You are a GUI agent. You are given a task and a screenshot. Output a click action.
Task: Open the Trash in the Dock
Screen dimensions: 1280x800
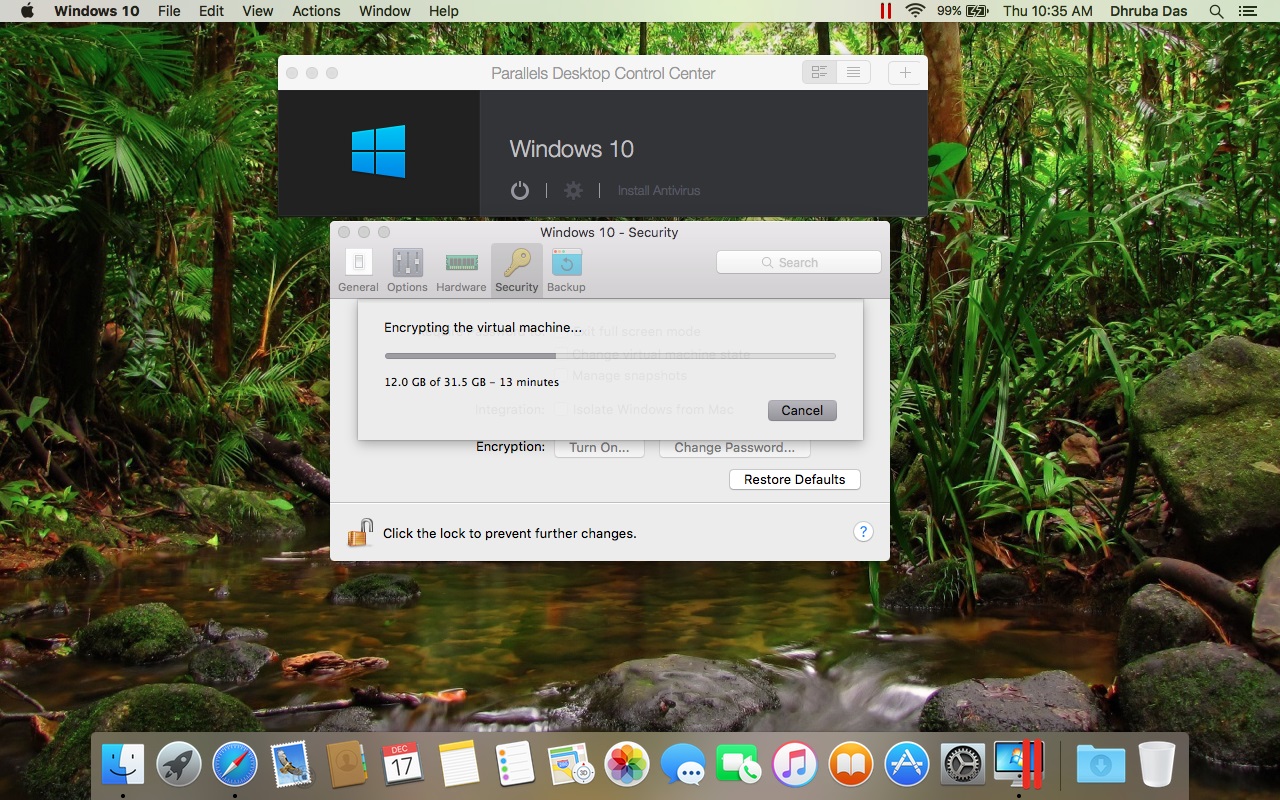(1156, 766)
